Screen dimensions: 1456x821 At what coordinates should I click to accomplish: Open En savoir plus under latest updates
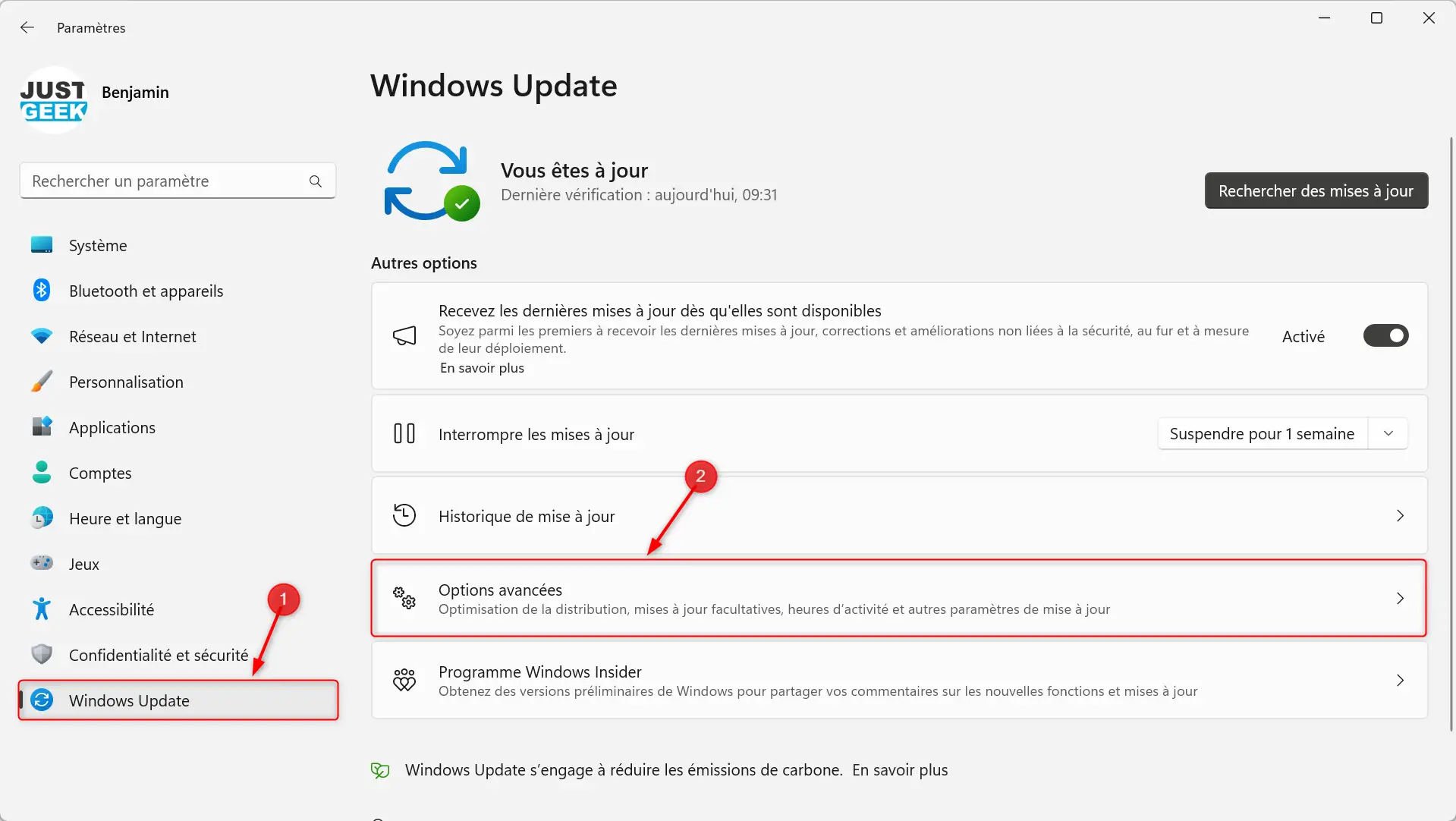tap(482, 368)
